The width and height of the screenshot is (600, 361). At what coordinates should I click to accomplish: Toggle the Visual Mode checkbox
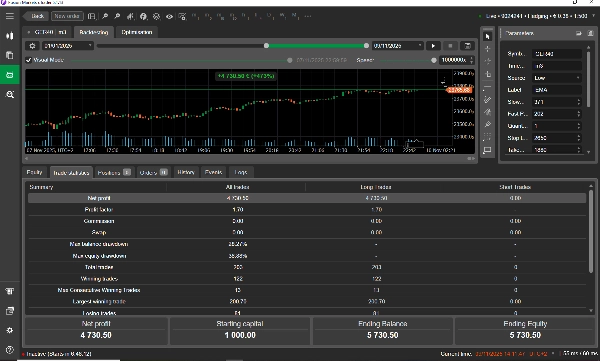[x=29, y=60]
